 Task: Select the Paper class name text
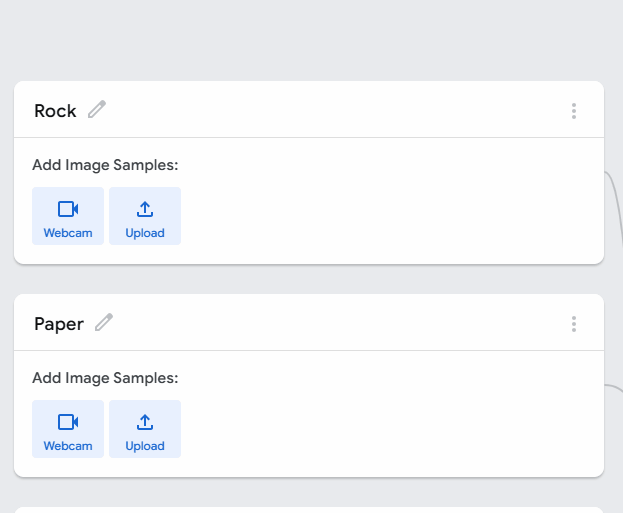(x=59, y=324)
